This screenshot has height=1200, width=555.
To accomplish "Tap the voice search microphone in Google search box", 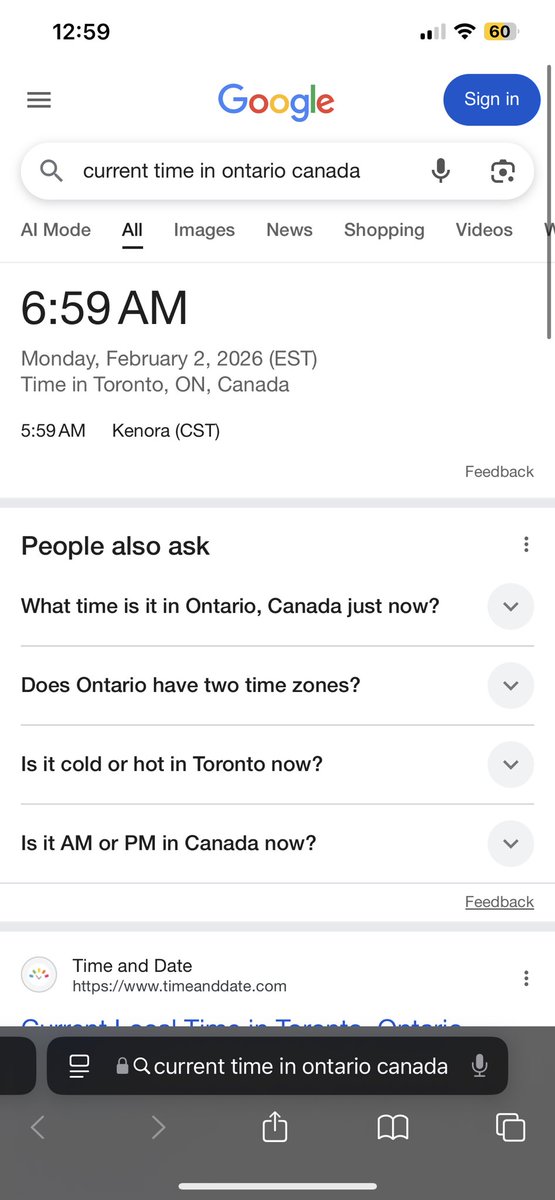I will (440, 171).
